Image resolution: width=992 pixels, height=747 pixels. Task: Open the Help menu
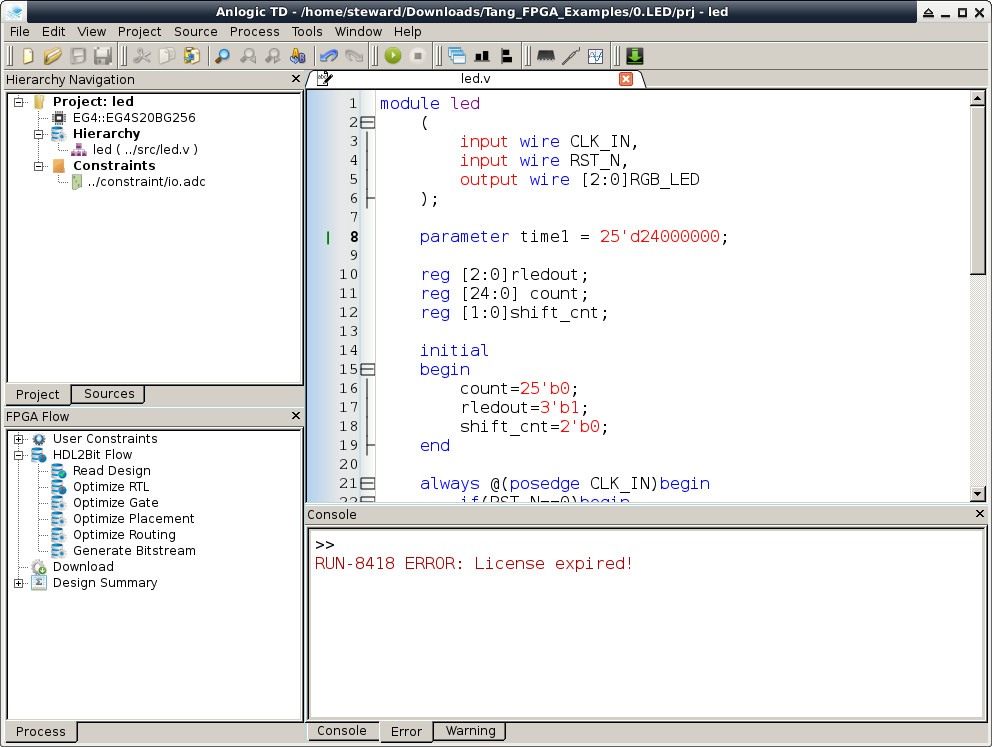407,32
